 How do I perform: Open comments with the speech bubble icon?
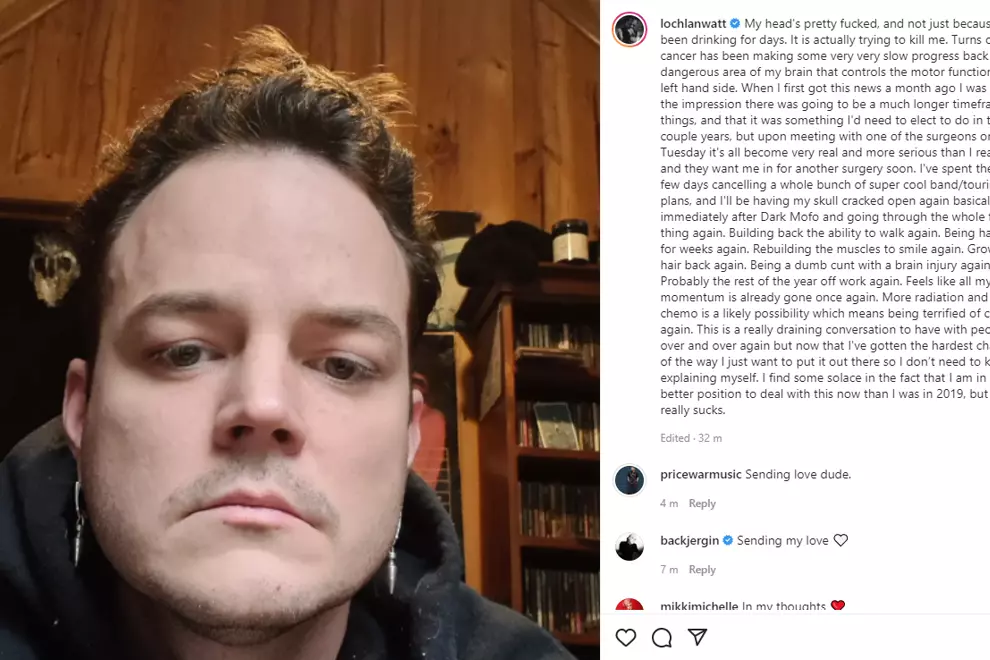662,637
